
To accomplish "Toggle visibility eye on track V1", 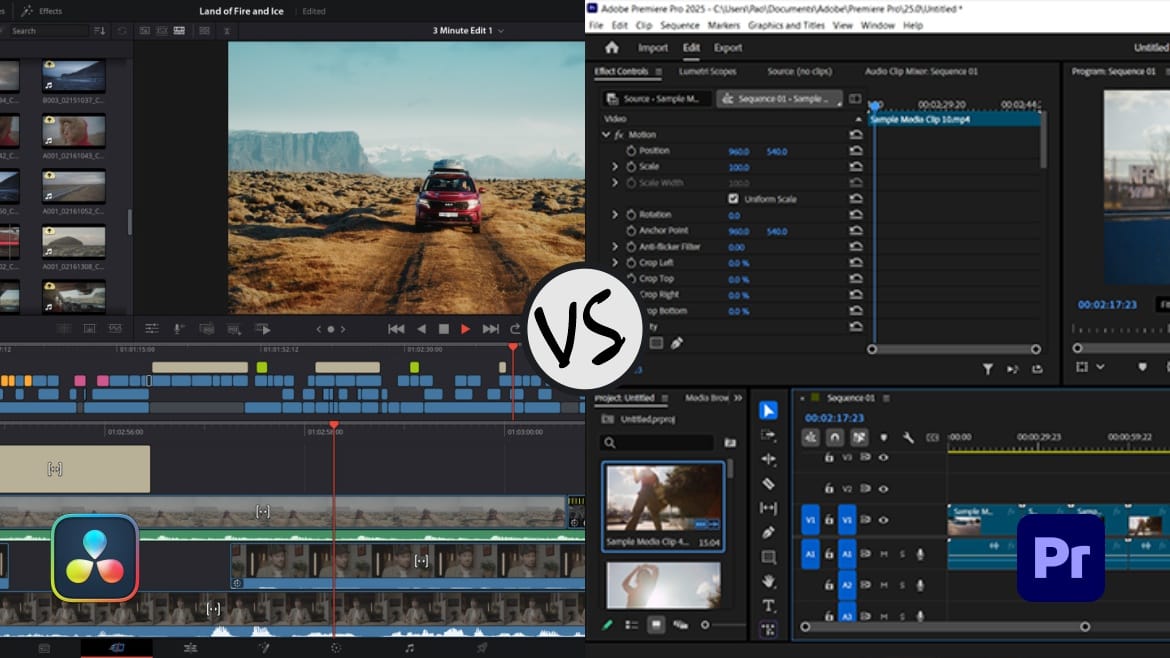I will (x=883, y=520).
